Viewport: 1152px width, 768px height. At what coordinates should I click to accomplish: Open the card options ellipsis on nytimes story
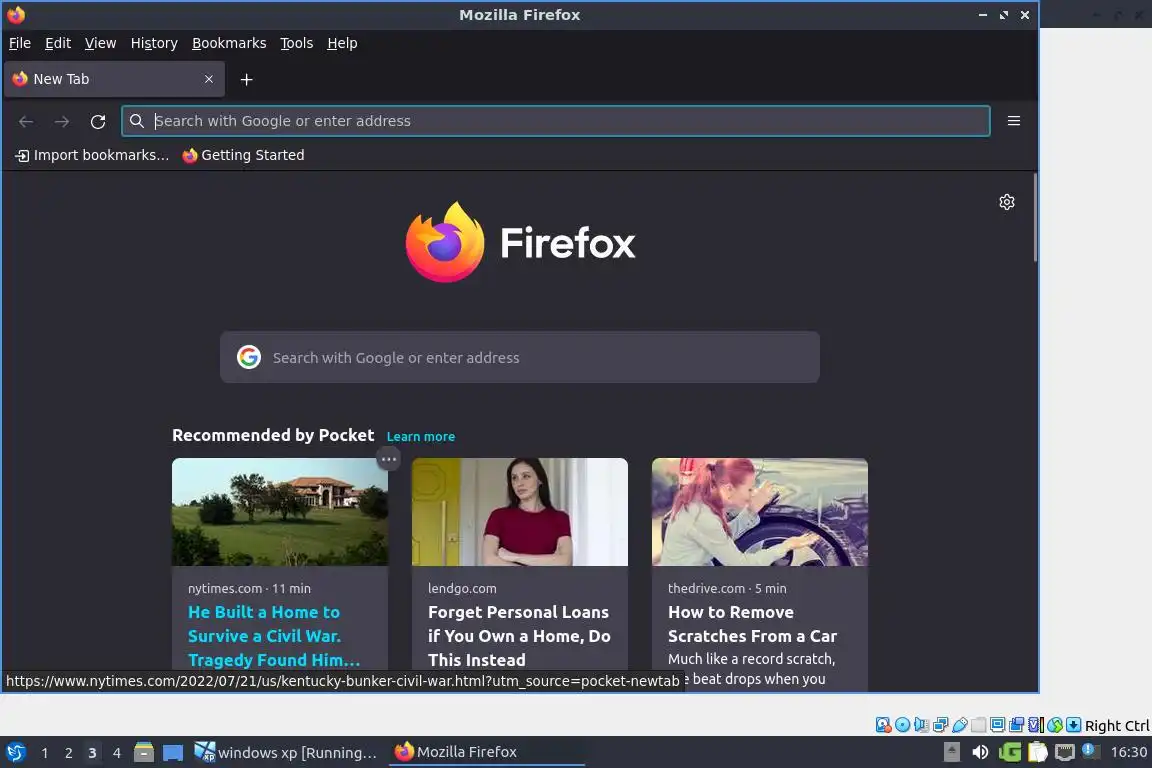[389, 459]
